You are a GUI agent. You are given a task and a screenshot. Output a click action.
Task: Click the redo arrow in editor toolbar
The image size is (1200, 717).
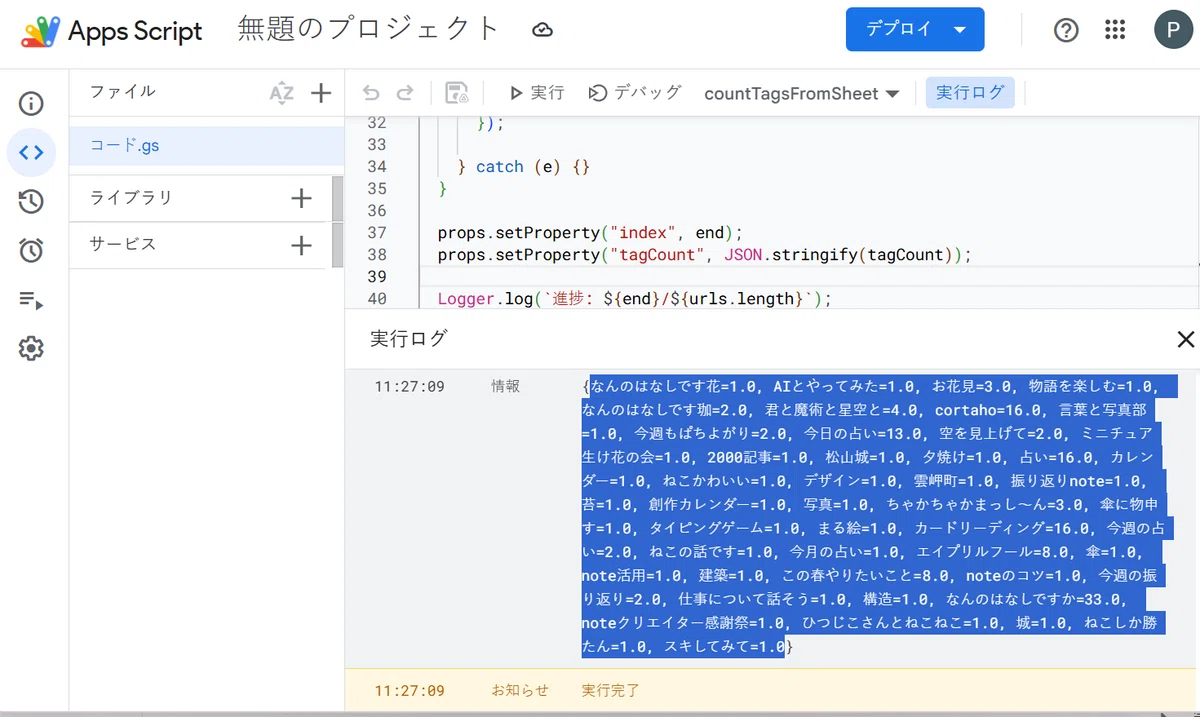point(405,93)
